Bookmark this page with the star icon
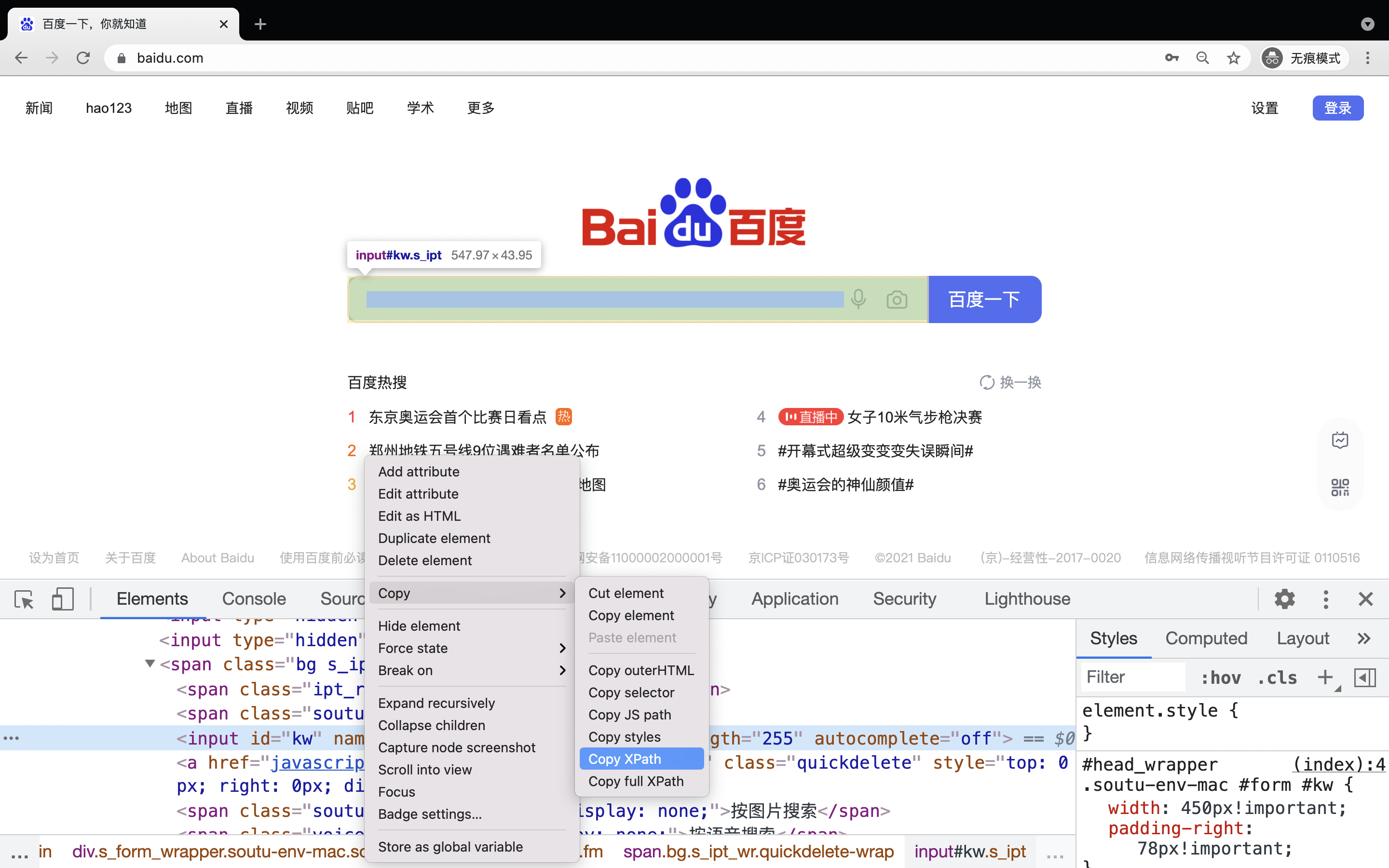Screen dimensions: 1389x868 (x=1233, y=58)
